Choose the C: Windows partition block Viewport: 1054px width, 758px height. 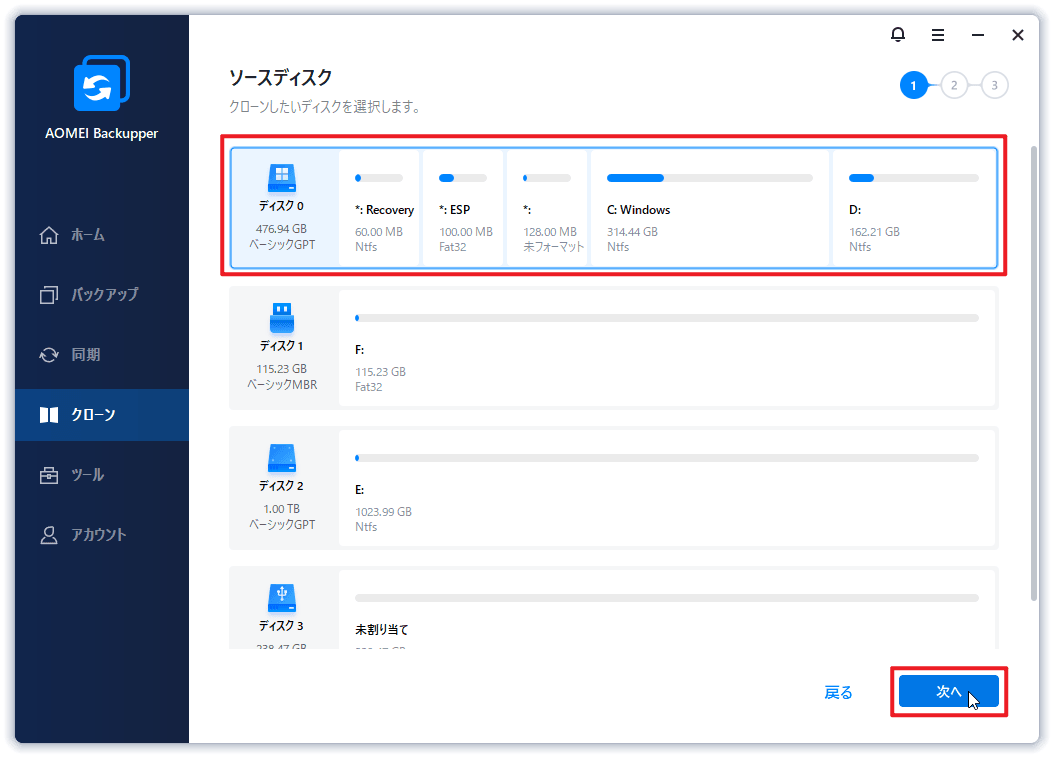709,208
